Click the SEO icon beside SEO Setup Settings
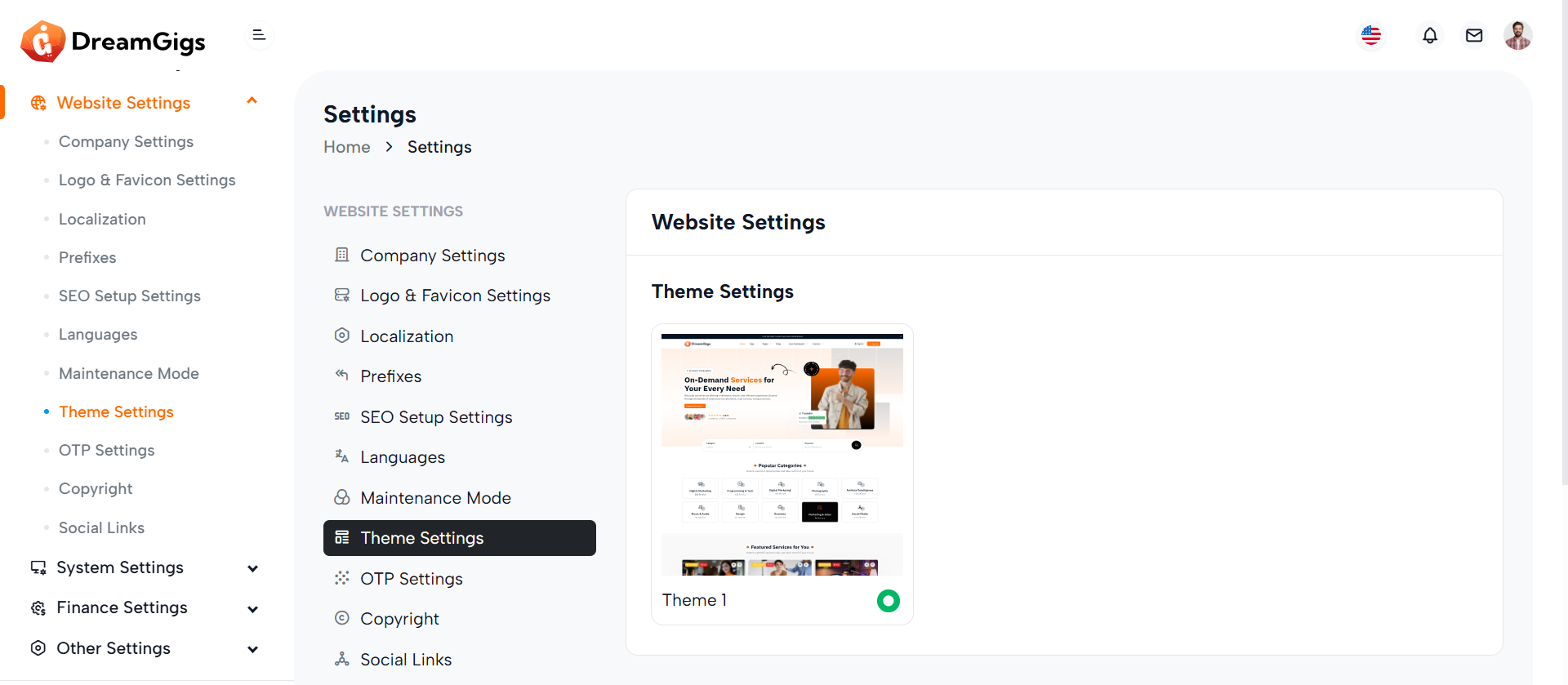 (x=341, y=416)
